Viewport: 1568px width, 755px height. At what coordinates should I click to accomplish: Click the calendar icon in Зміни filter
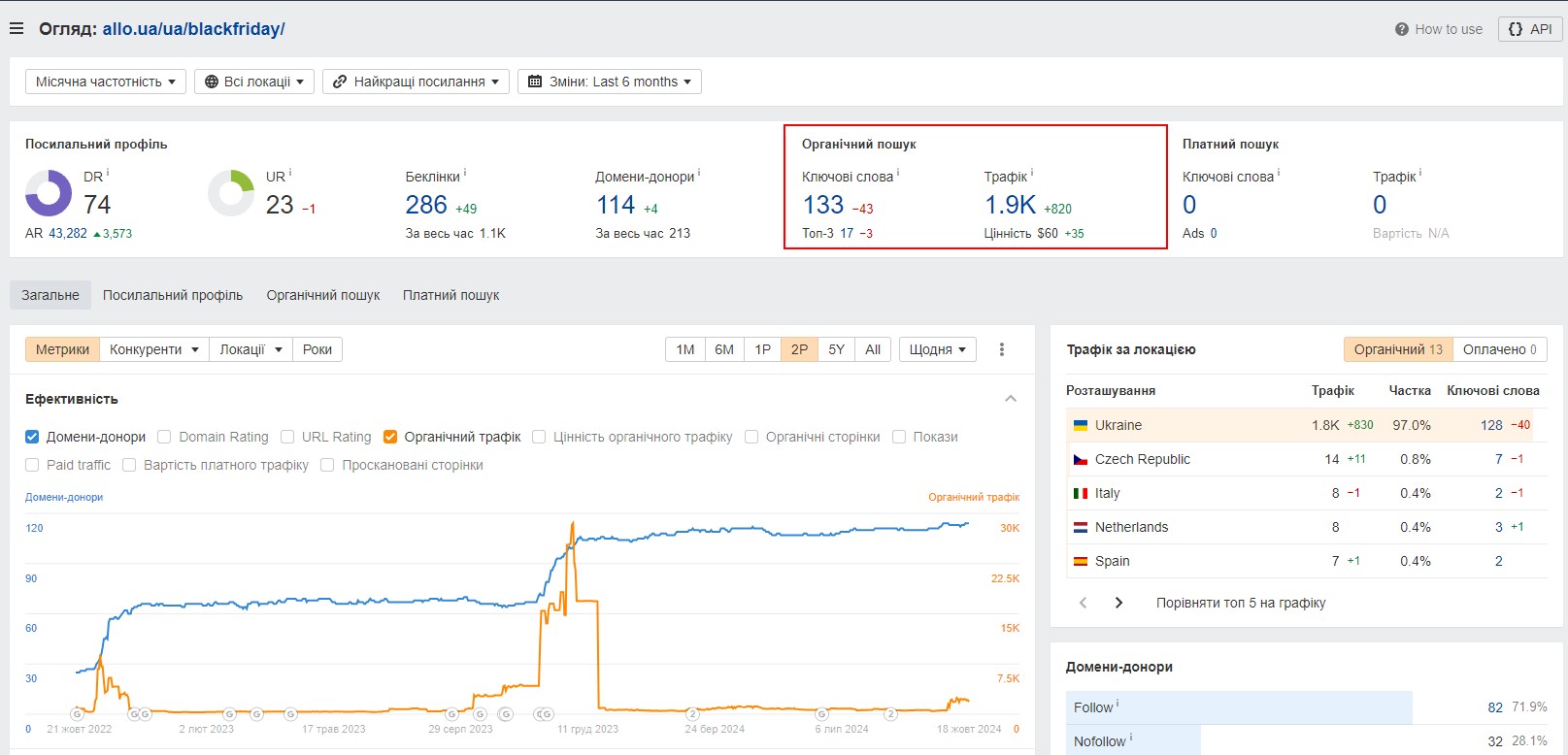[x=535, y=82]
